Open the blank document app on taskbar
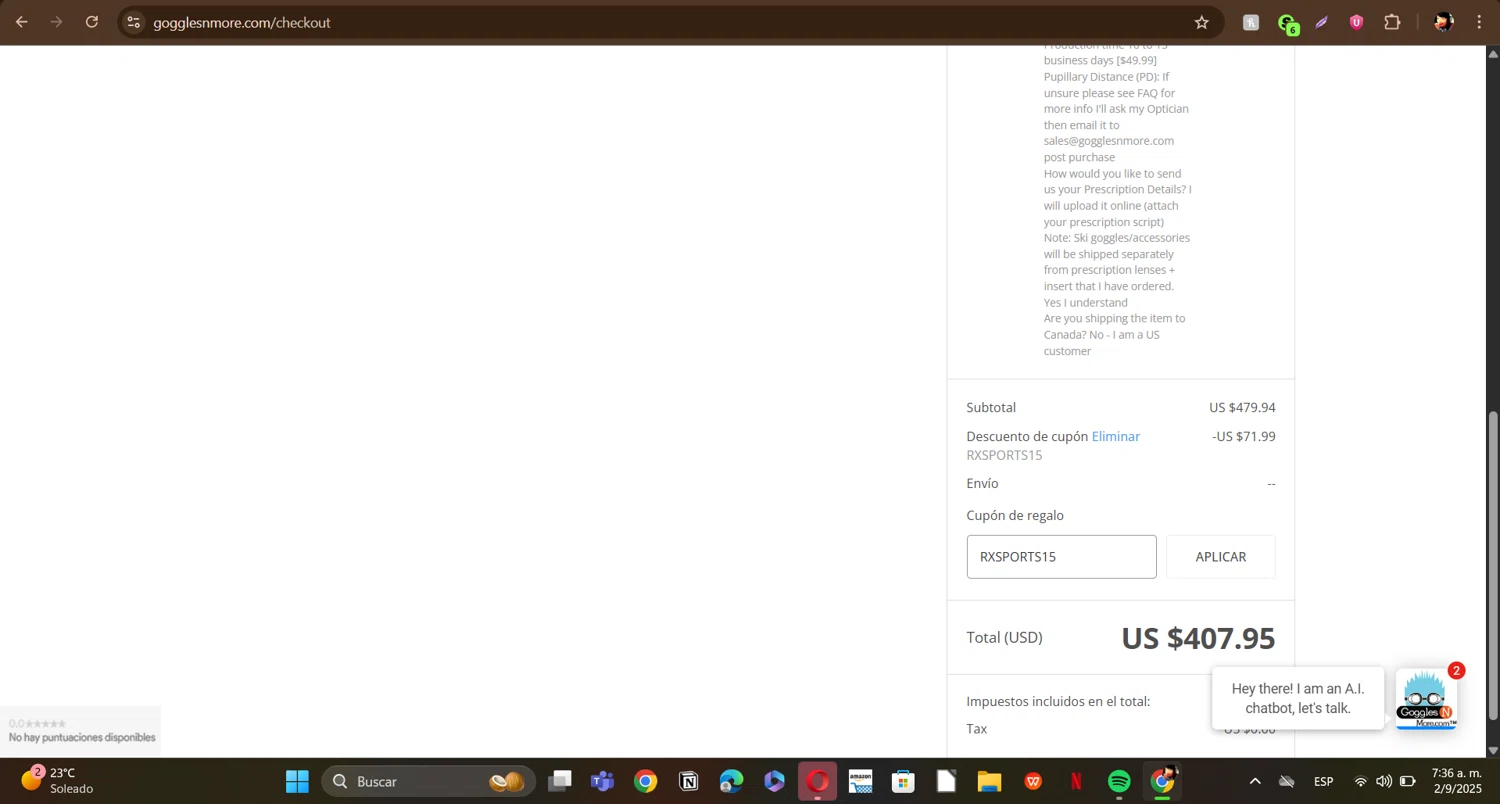 [947, 782]
